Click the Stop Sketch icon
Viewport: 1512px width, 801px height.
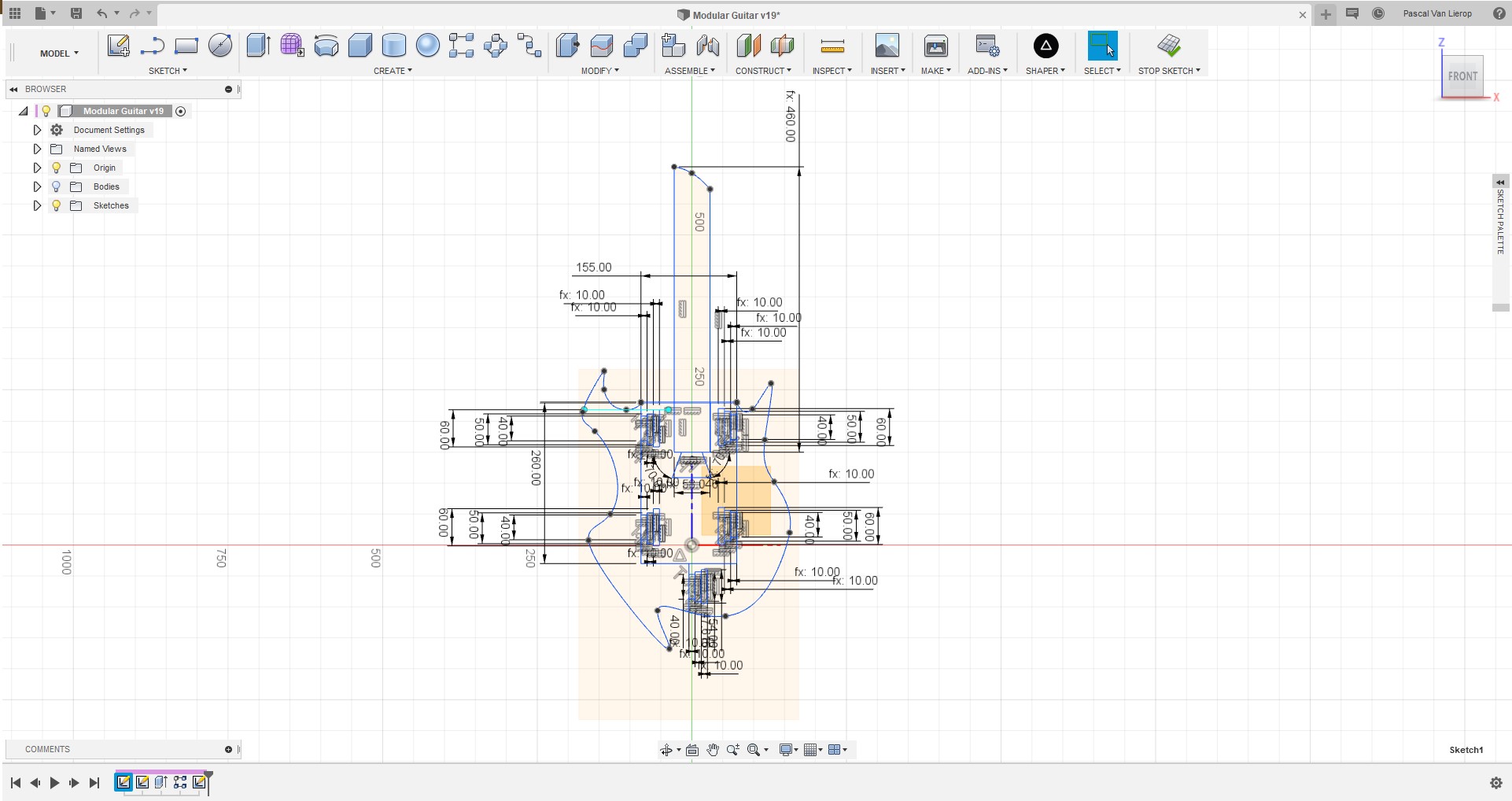[x=1169, y=46]
